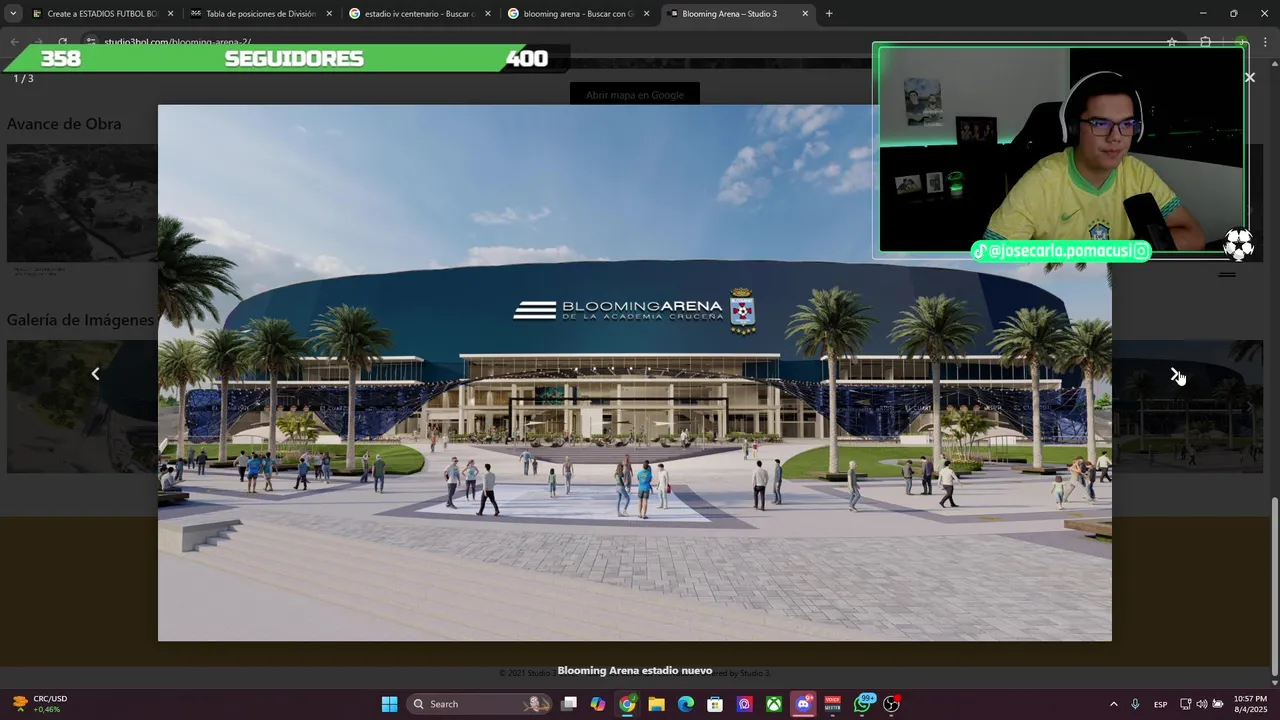Open the CRC/USD currency widget
The image size is (1280, 720).
pos(40,704)
